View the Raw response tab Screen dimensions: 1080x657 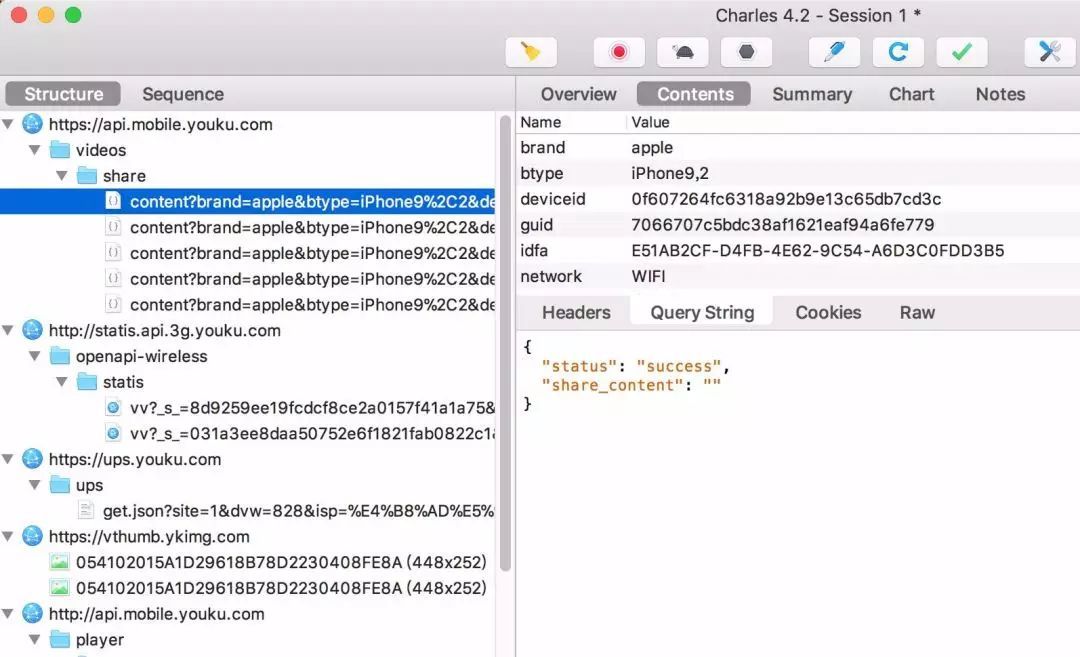(917, 312)
